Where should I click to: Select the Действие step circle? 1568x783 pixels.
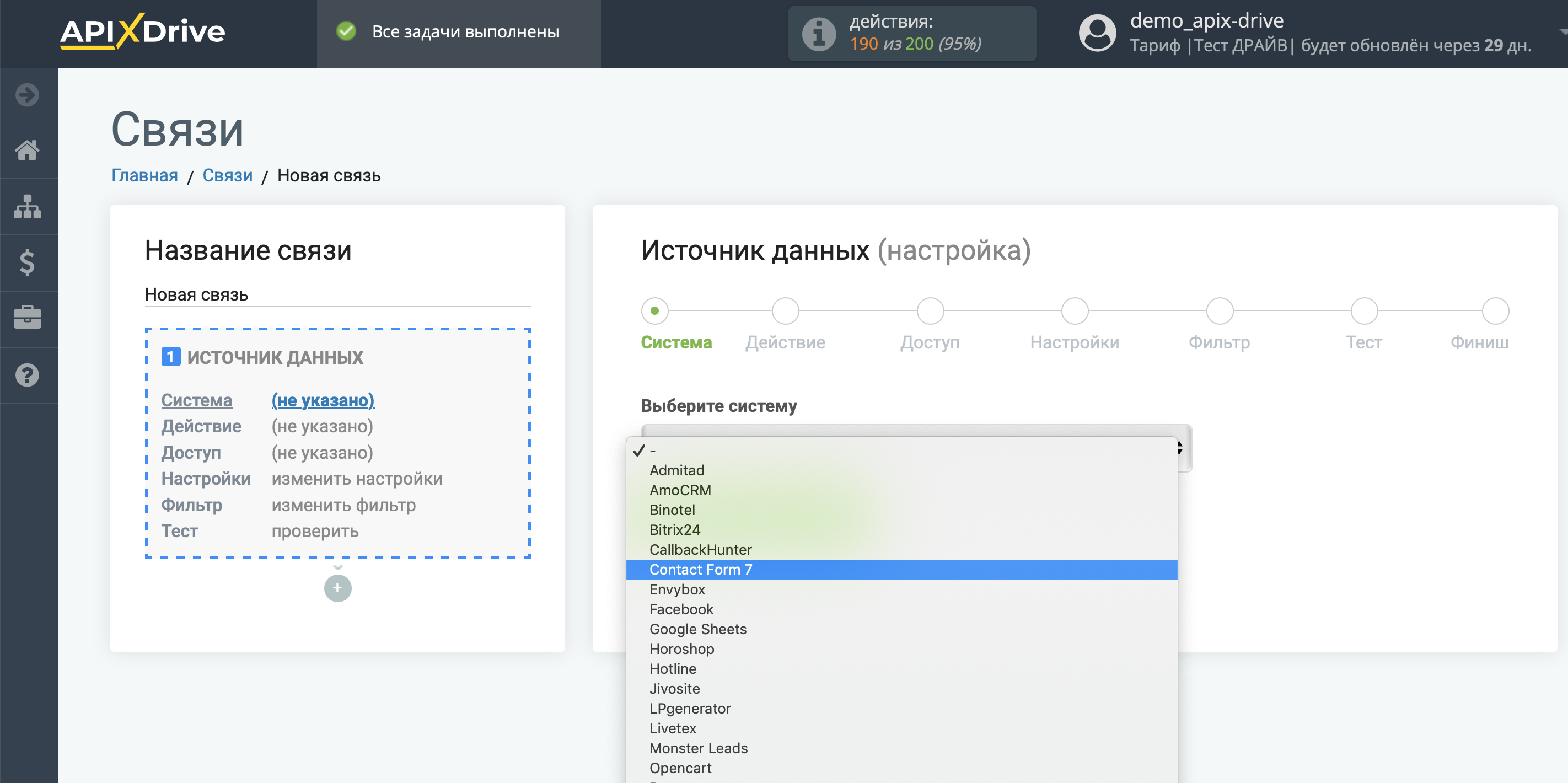point(785,310)
